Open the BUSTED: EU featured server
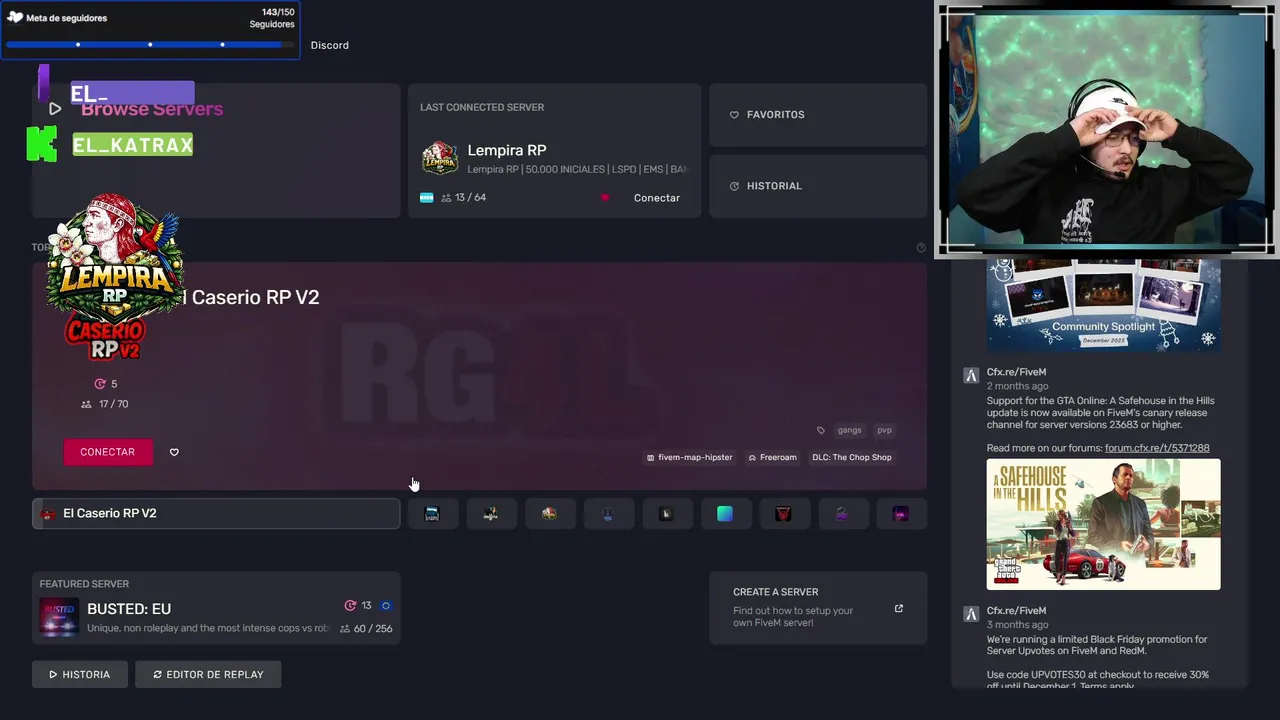Screen dimensions: 1280x720 [x=216, y=608]
